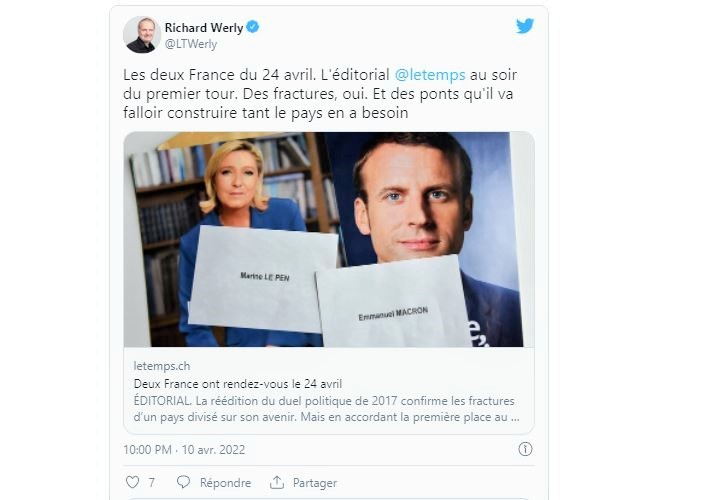Open Richard Werly's profile avatar
Viewport: 701px width, 500px height.
pyautogui.click(x=142, y=35)
